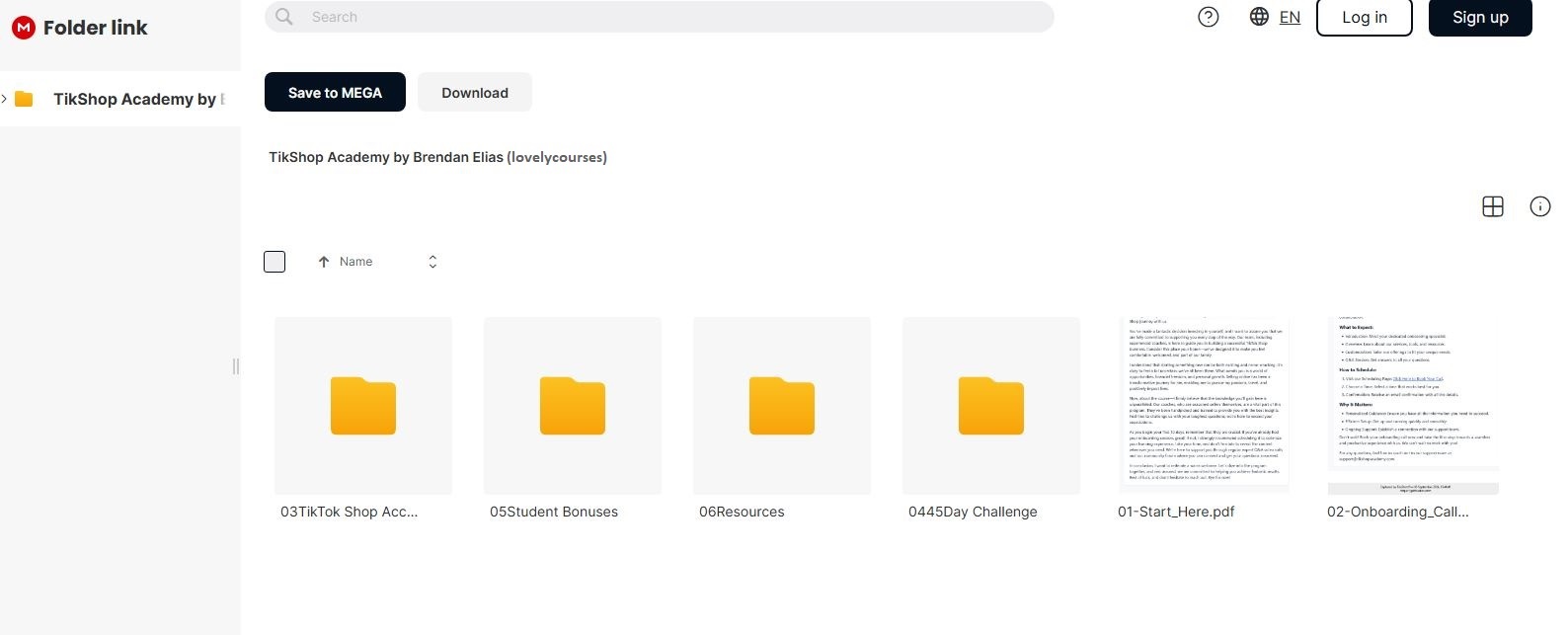The width and height of the screenshot is (1568, 635).
Task: Open the 03TikTok Shop Acc folder icon
Action: click(363, 406)
